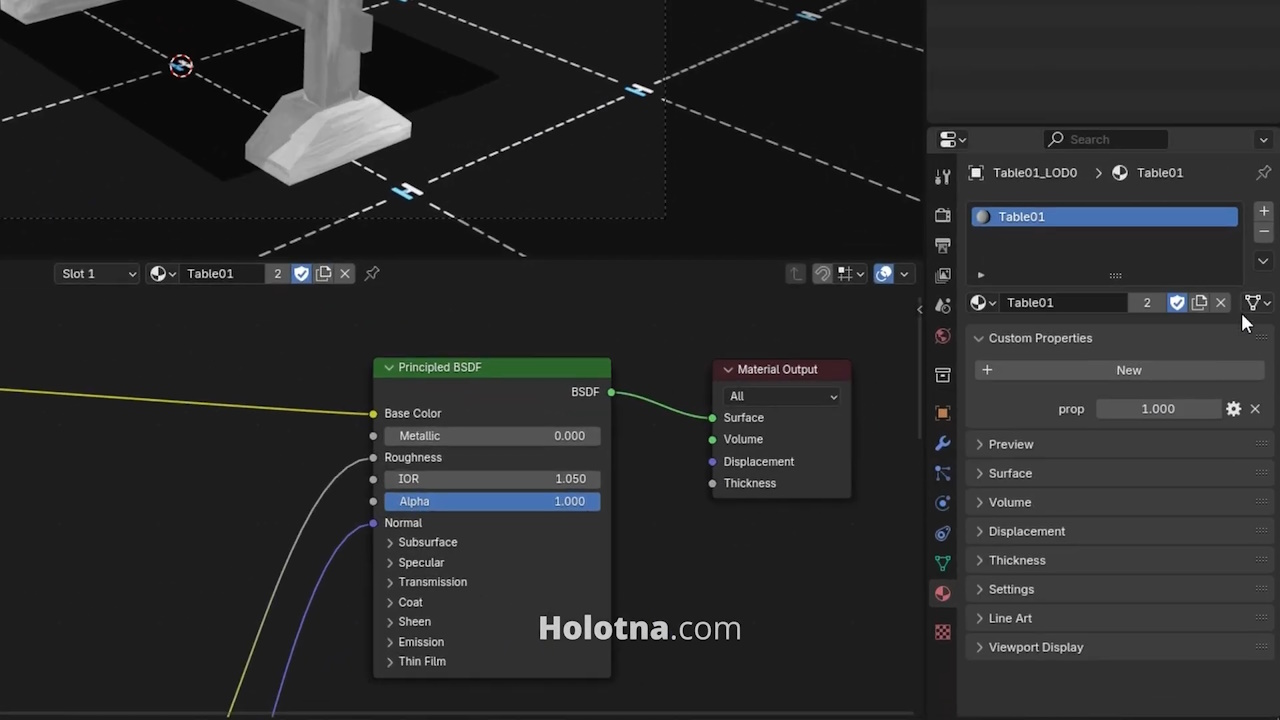Viewport: 1280px width, 720px height.
Task: Toggle fake user in node editor header
Action: click(x=301, y=273)
